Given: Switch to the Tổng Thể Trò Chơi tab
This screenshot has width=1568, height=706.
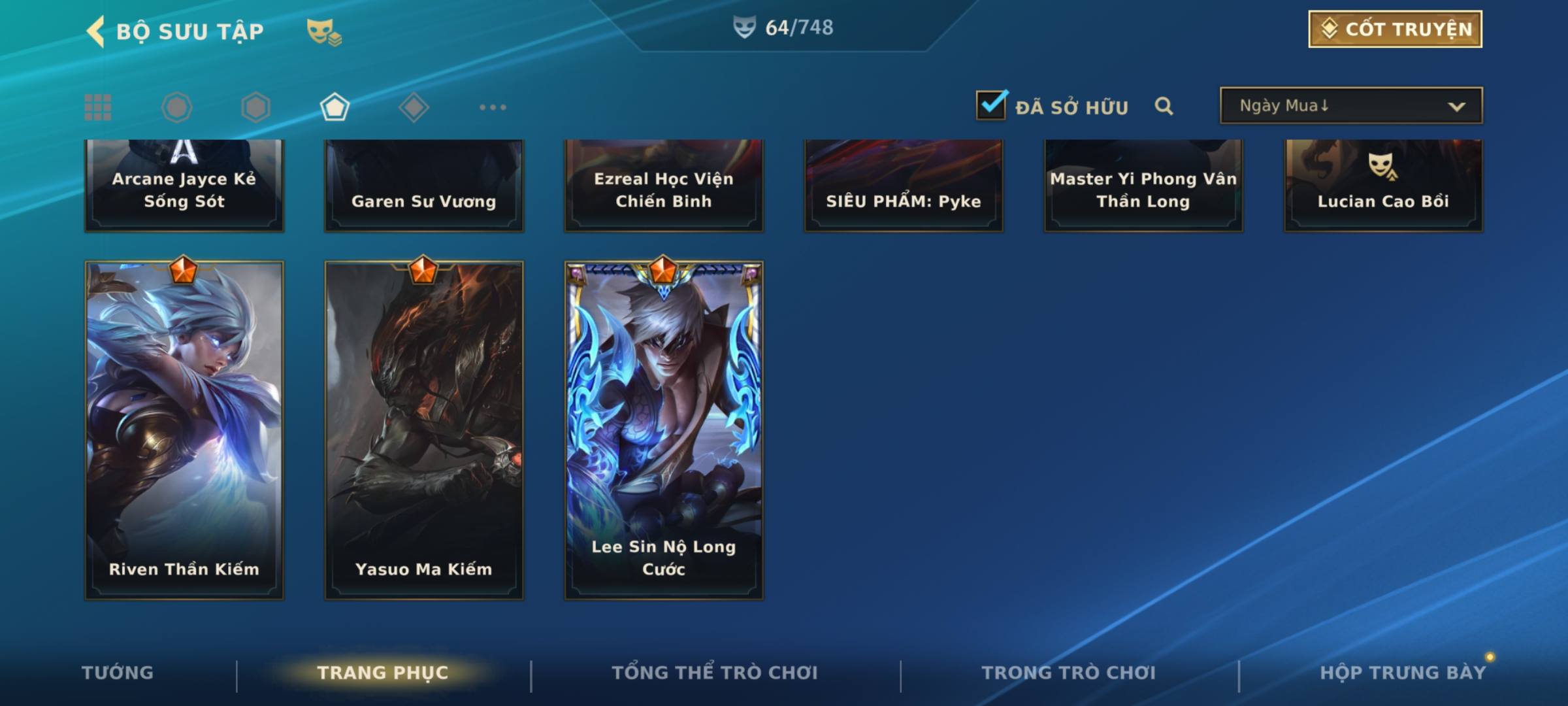Looking at the screenshot, I should click(x=715, y=673).
